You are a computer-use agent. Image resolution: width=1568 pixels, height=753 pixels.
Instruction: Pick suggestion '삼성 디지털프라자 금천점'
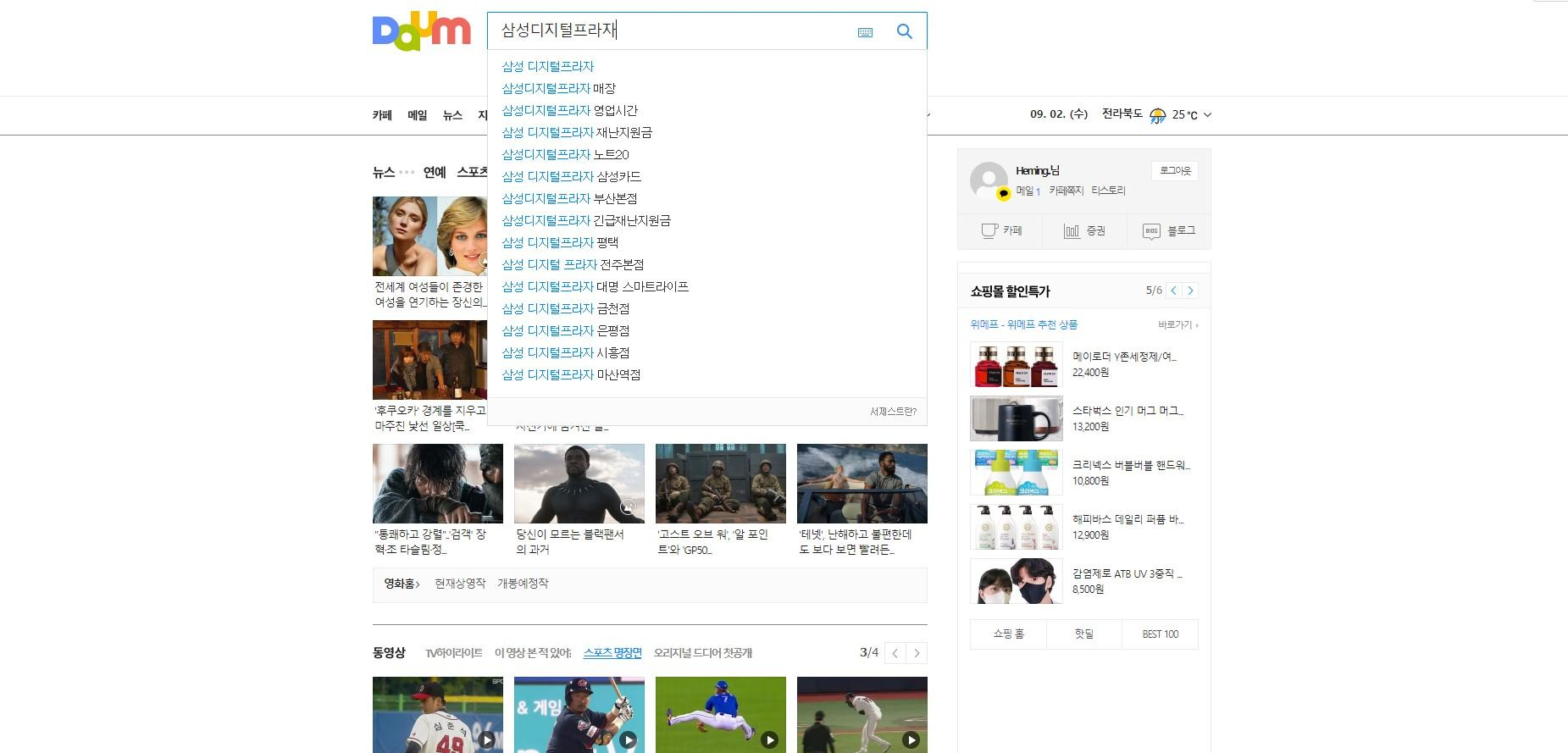(566, 308)
